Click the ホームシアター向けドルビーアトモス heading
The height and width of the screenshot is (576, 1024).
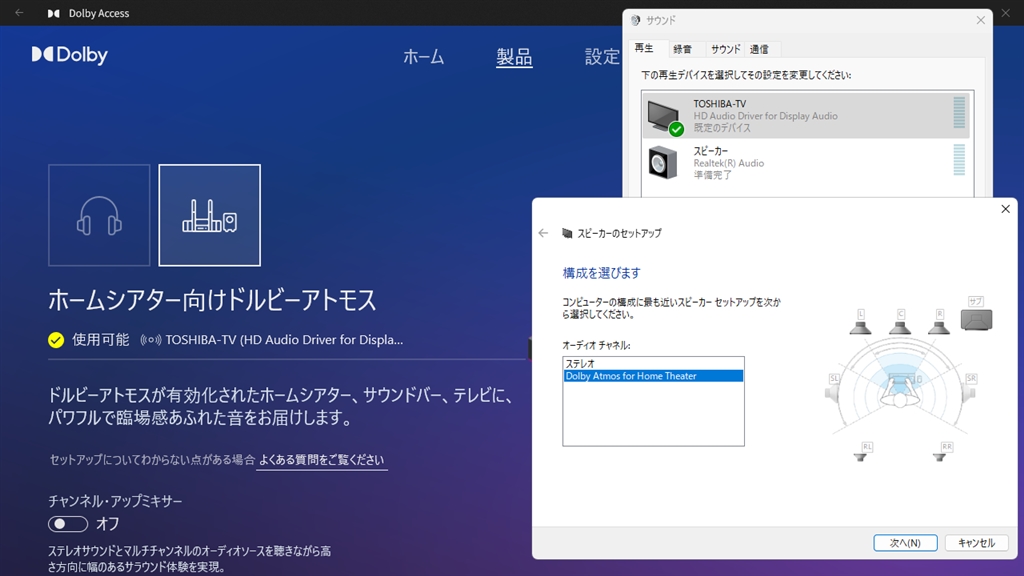[x=212, y=300]
